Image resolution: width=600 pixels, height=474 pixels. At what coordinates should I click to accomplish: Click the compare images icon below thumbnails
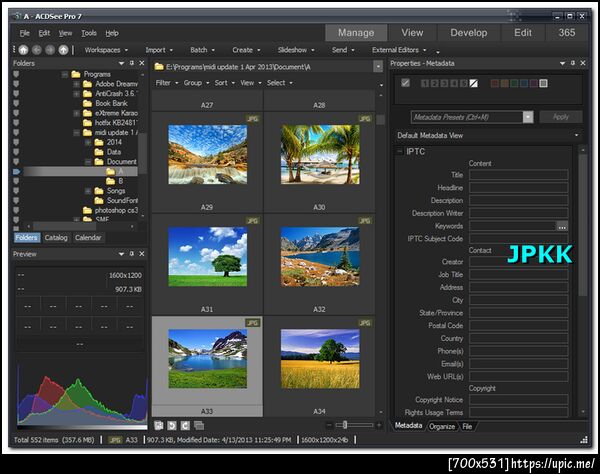point(199,425)
